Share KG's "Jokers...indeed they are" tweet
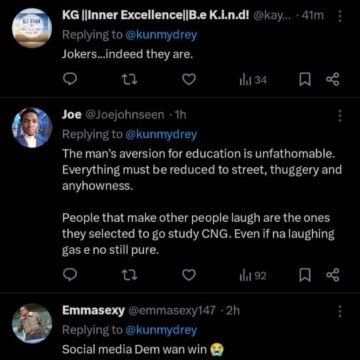Screen dimensions: 360x360 (x=332, y=80)
